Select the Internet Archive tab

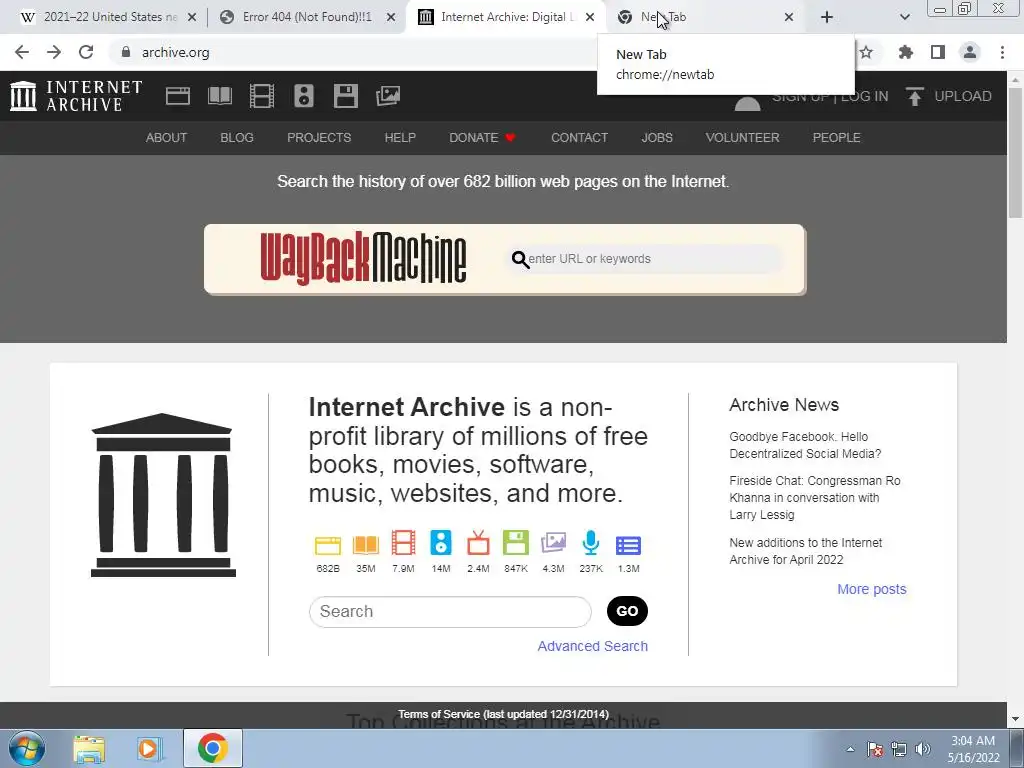coord(506,17)
